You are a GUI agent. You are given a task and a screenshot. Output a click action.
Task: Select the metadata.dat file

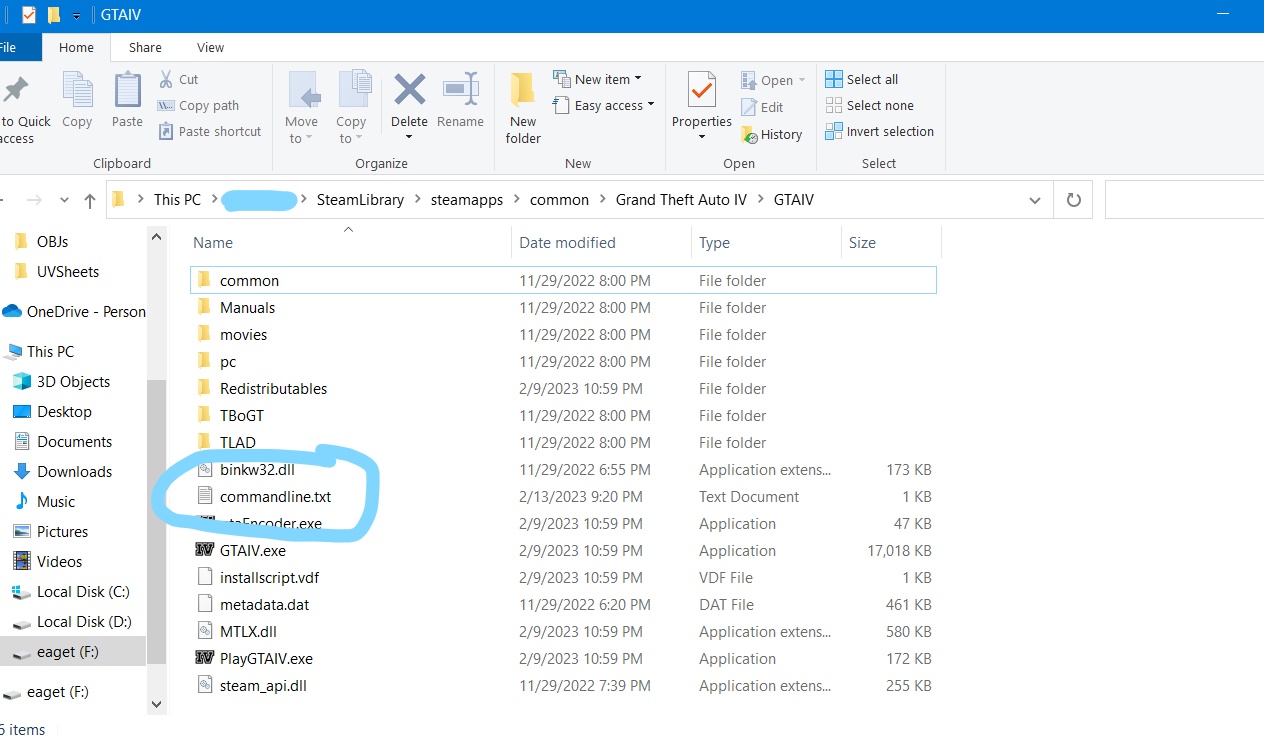563,604
